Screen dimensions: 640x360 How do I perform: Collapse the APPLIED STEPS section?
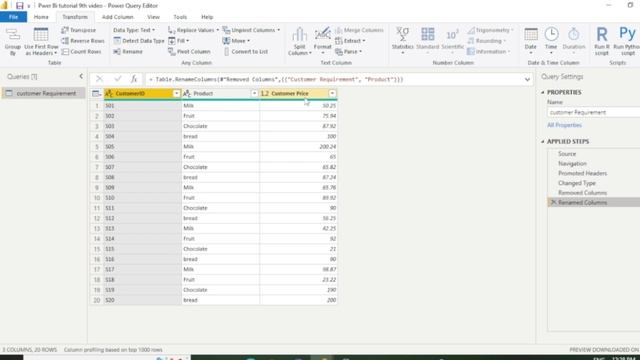tap(543, 142)
